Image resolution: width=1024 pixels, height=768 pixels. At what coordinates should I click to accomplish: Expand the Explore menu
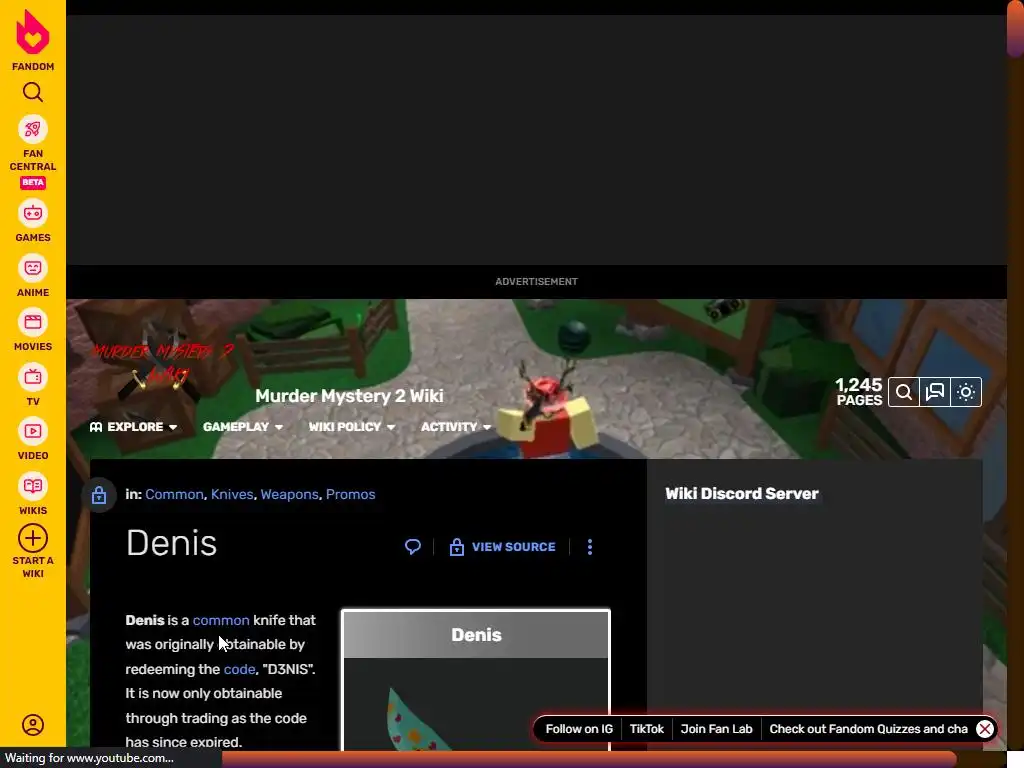[x=134, y=427]
